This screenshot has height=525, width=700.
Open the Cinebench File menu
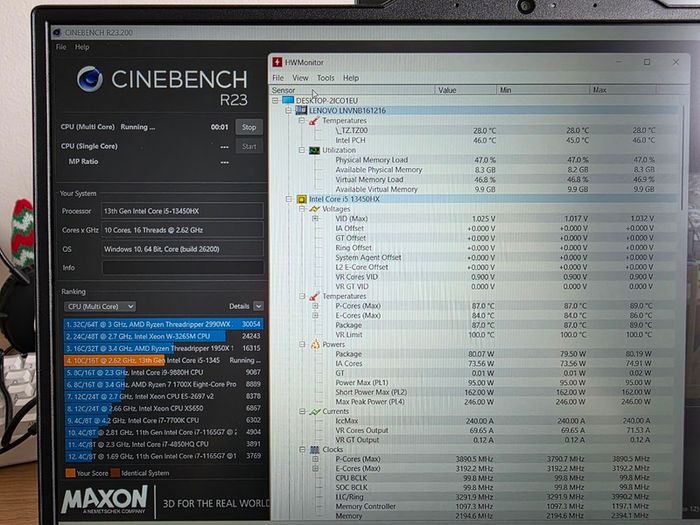pyautogui.click(x=61, y=47)
